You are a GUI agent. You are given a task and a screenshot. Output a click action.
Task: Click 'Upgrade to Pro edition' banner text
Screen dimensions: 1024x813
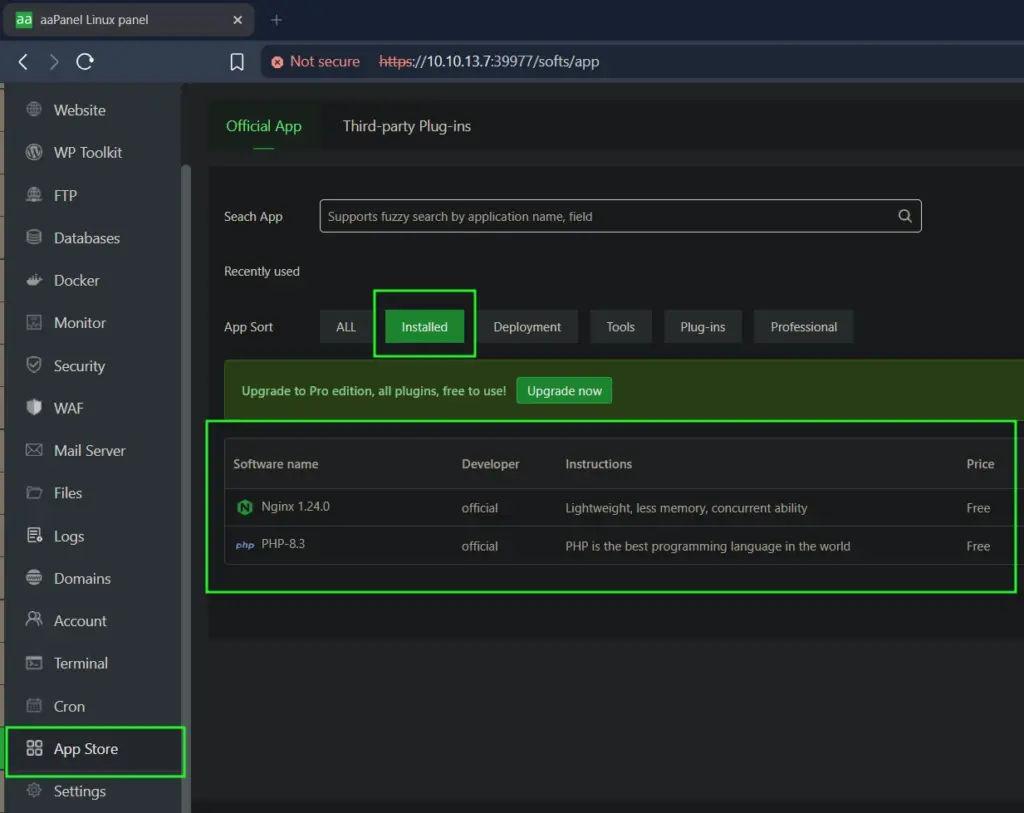tap(374, 391)
